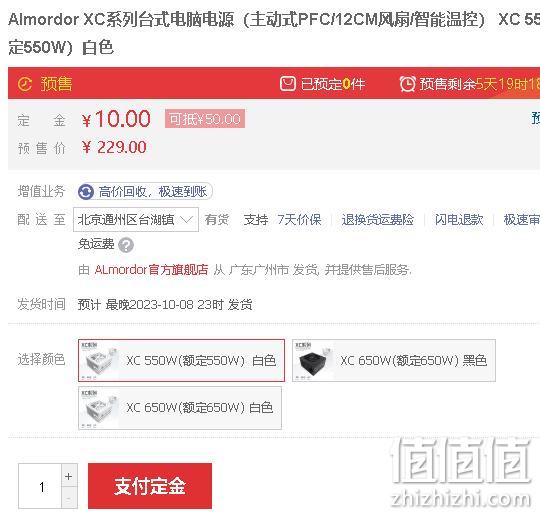
Task: Click the 退换货运费险 service link
Action: coord(378,220)
